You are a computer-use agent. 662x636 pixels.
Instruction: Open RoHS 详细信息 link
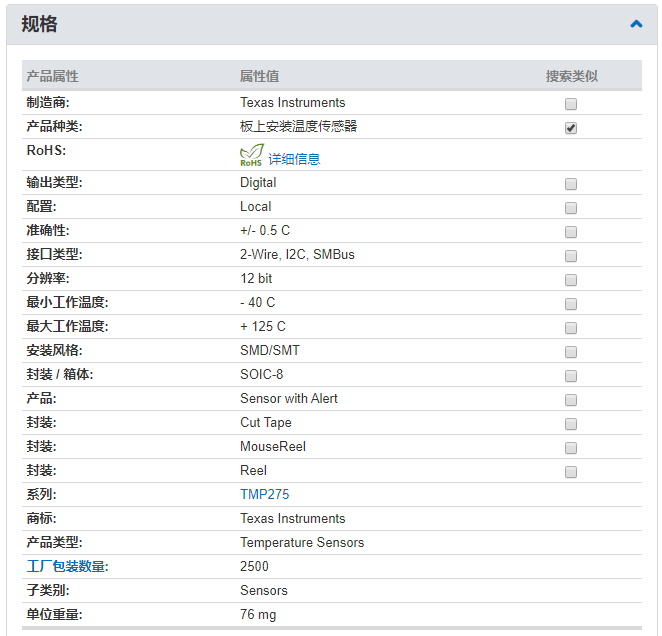click(x=294, y=159)
